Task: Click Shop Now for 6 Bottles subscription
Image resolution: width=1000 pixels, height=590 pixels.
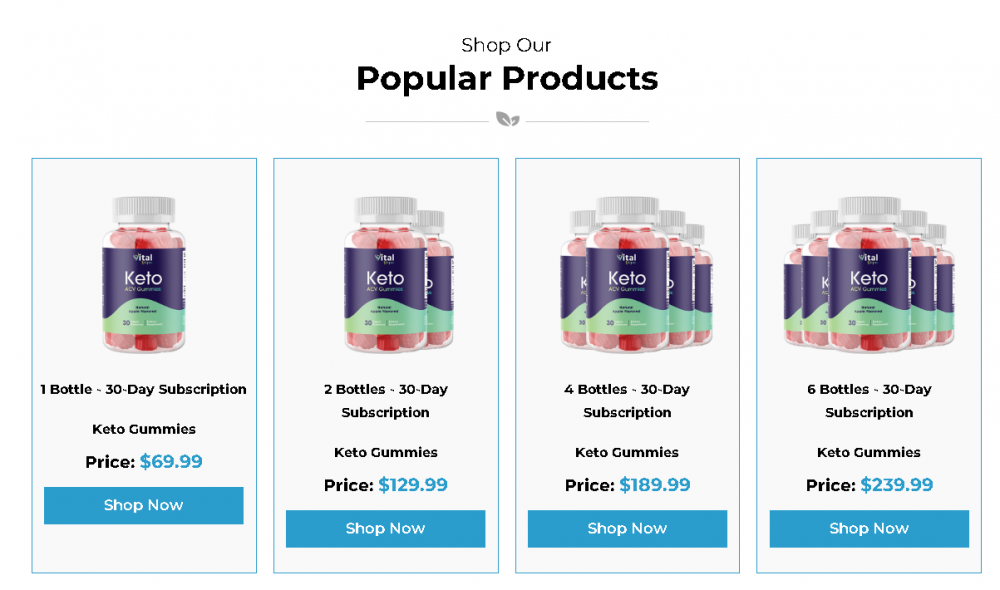Action: click(869, 528)
